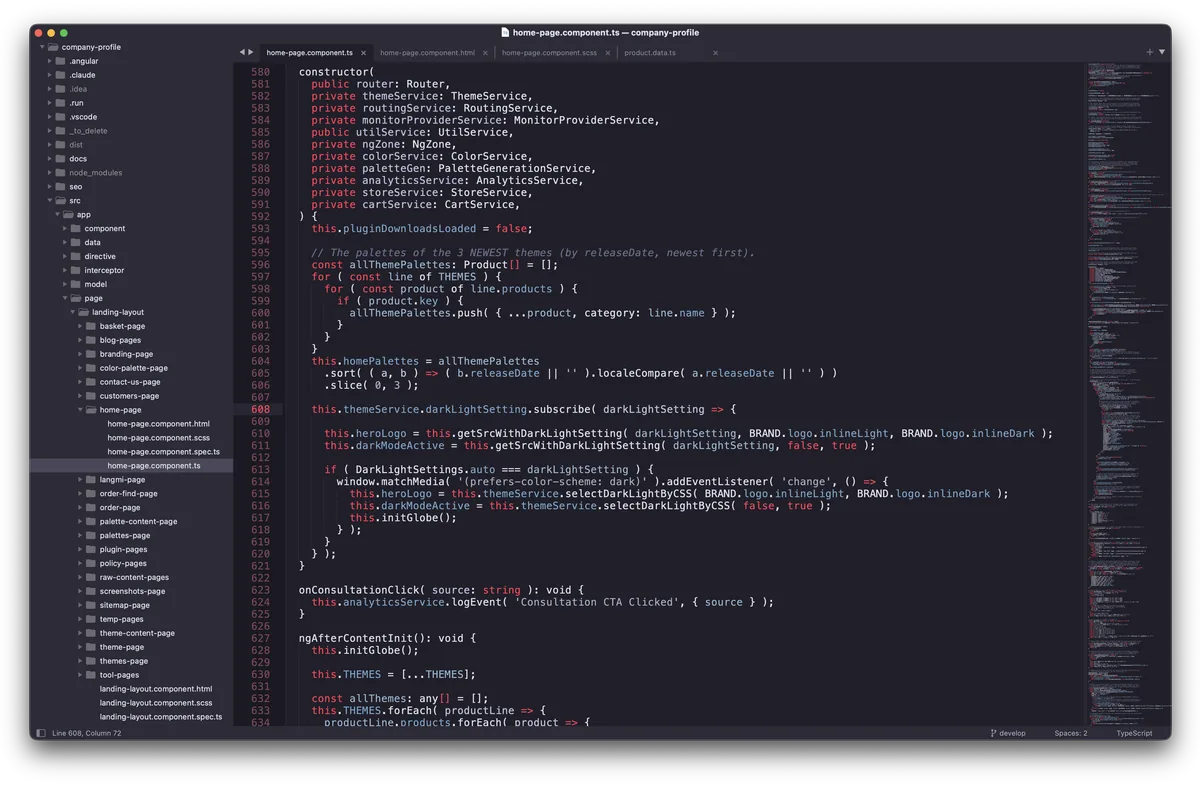1200x787 pixels.
Task: Click the .vscode folder icon
Action: (61, 117)
